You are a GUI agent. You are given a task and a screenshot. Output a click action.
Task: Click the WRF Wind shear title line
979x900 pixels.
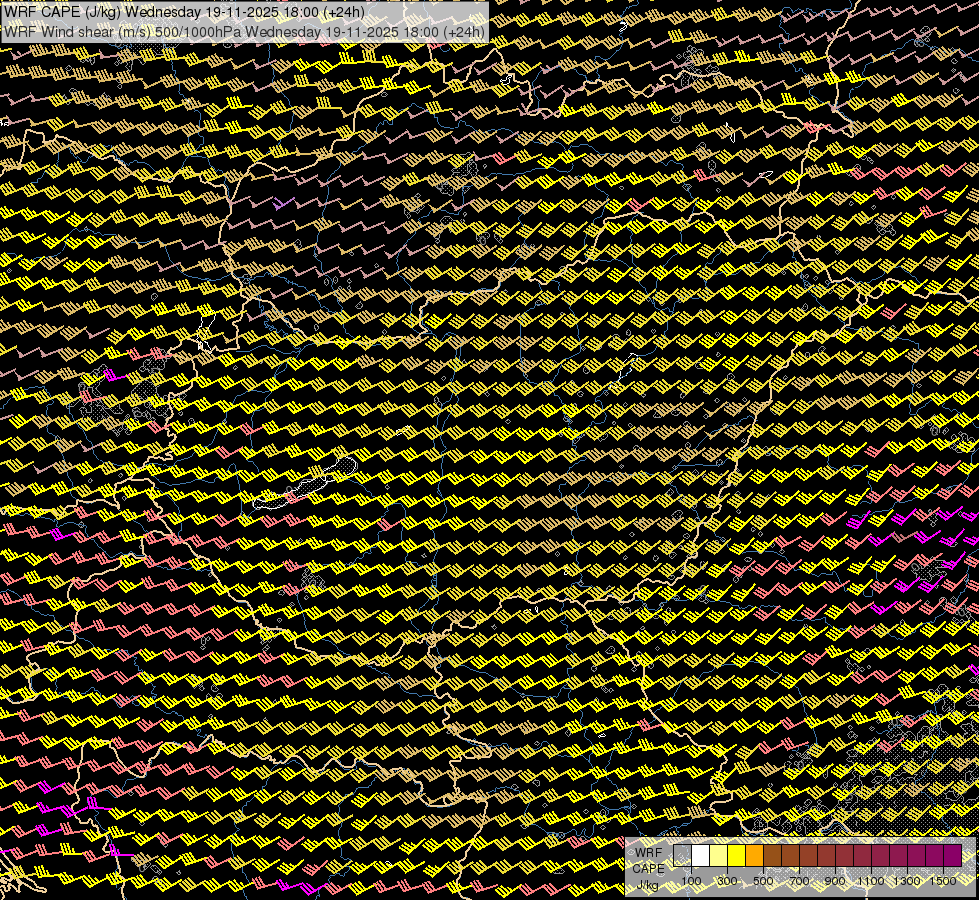click(244, 32)
